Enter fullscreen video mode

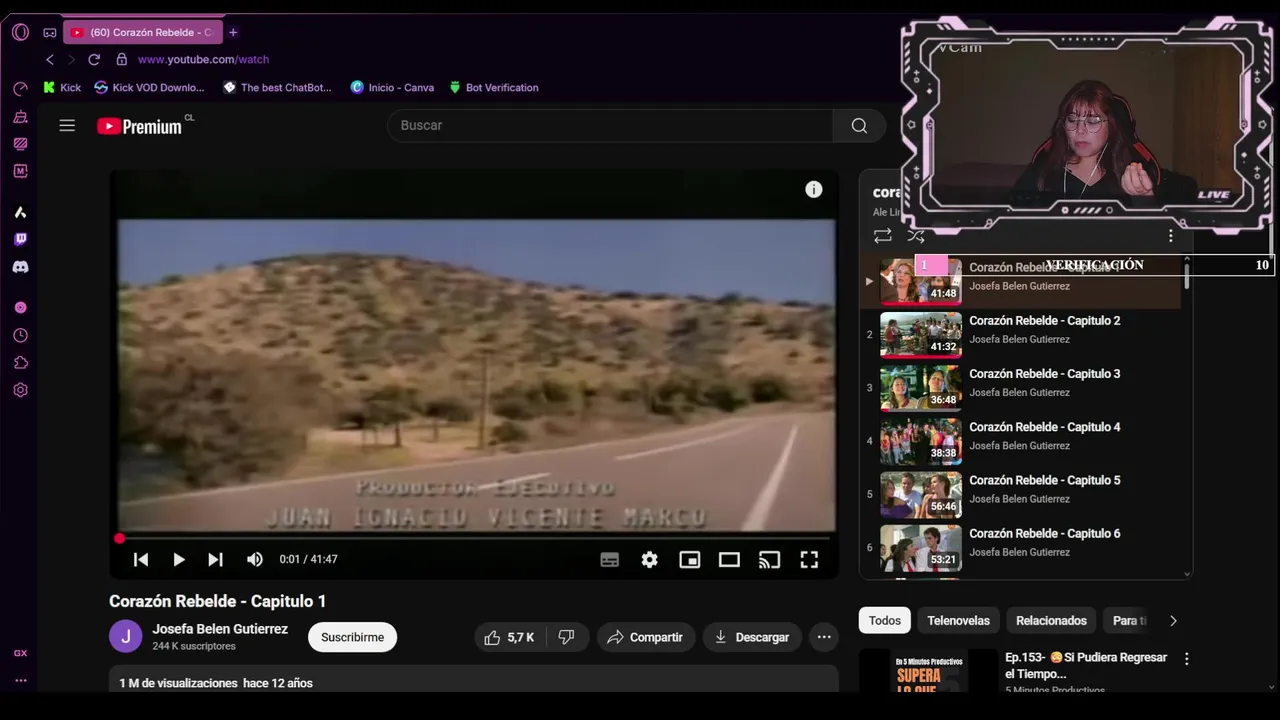(x=809, y=560)
